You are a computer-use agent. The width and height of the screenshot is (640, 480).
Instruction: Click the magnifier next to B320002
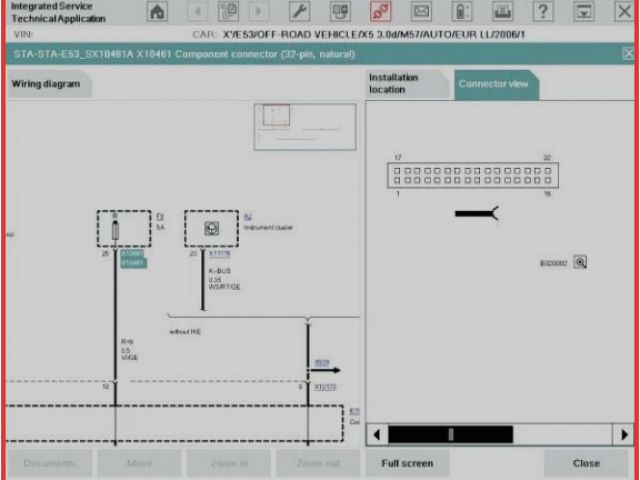[x=580, y=263]
